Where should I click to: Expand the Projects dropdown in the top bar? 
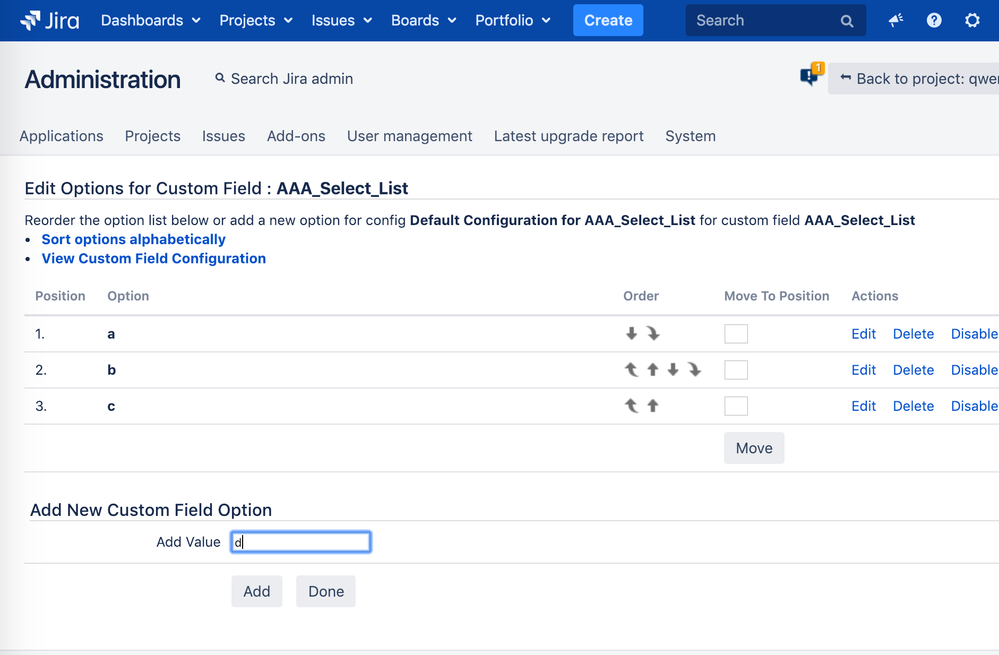click(x=256, y=20)
